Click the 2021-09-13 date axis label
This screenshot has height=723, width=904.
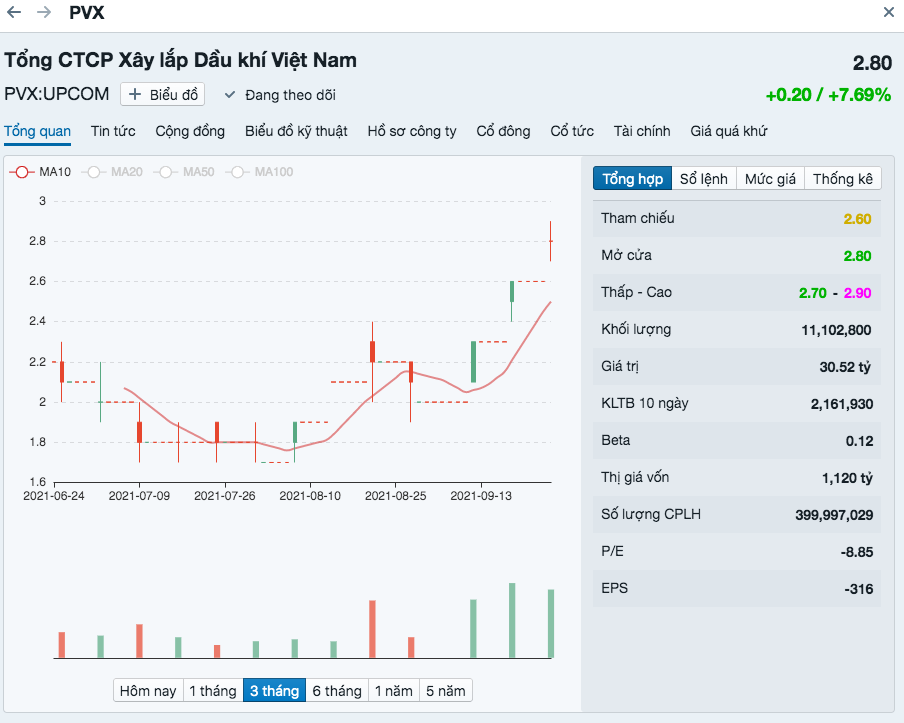click(481, 496)
